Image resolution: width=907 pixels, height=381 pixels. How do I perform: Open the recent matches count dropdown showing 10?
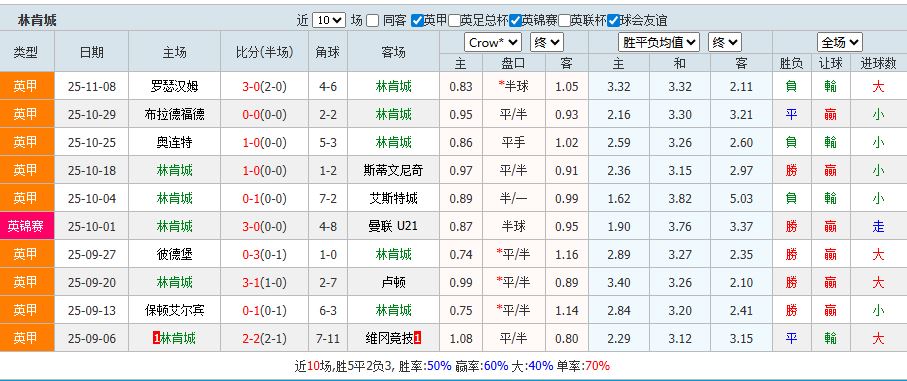[x=329, y=20]
